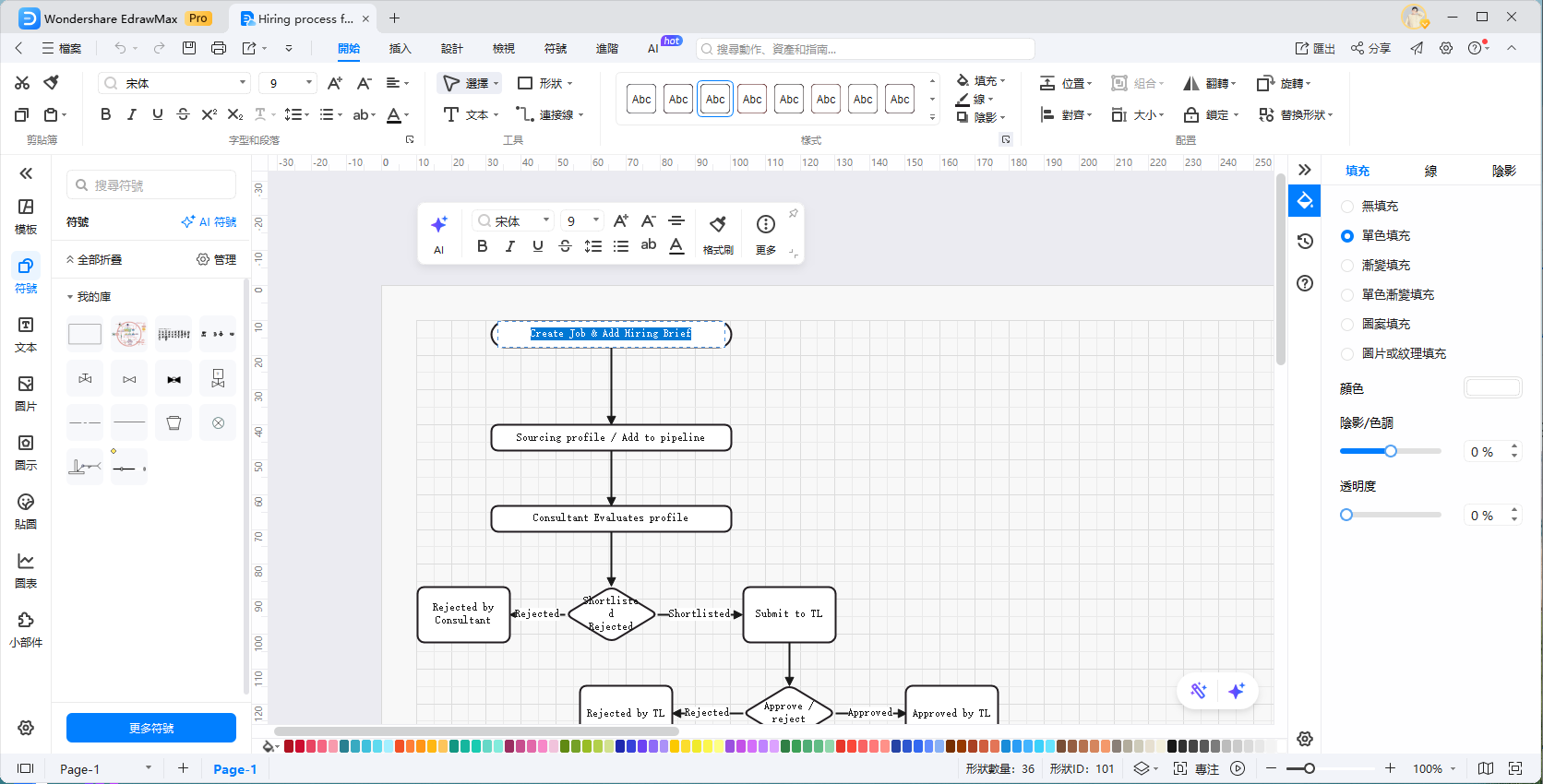Click the fill color swatch
The image size is (1543, 784).
click(x=1492, y=388)
